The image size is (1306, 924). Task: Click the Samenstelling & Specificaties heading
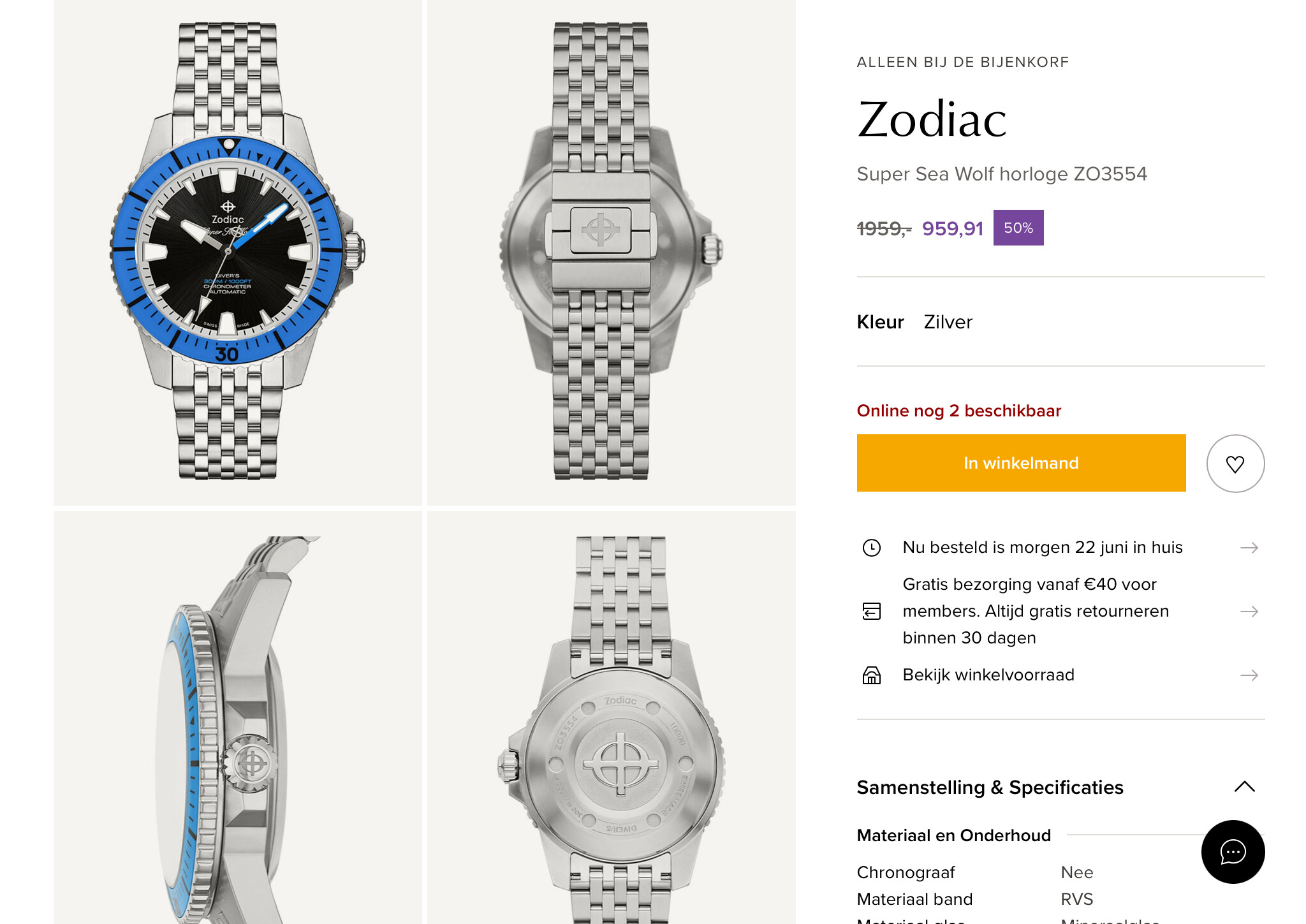tap(990, 788)
